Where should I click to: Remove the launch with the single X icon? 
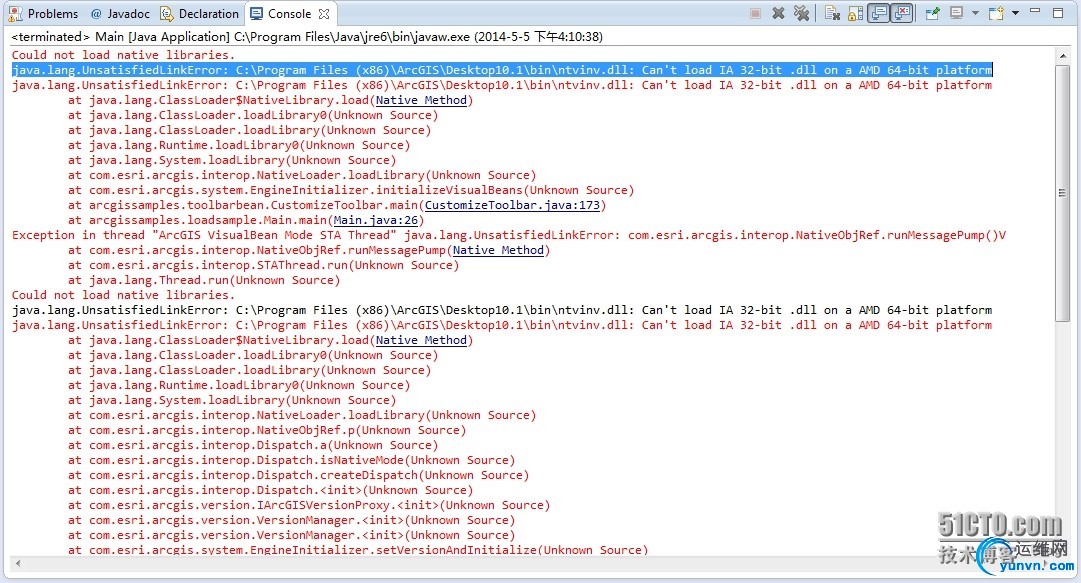(778, 13)
